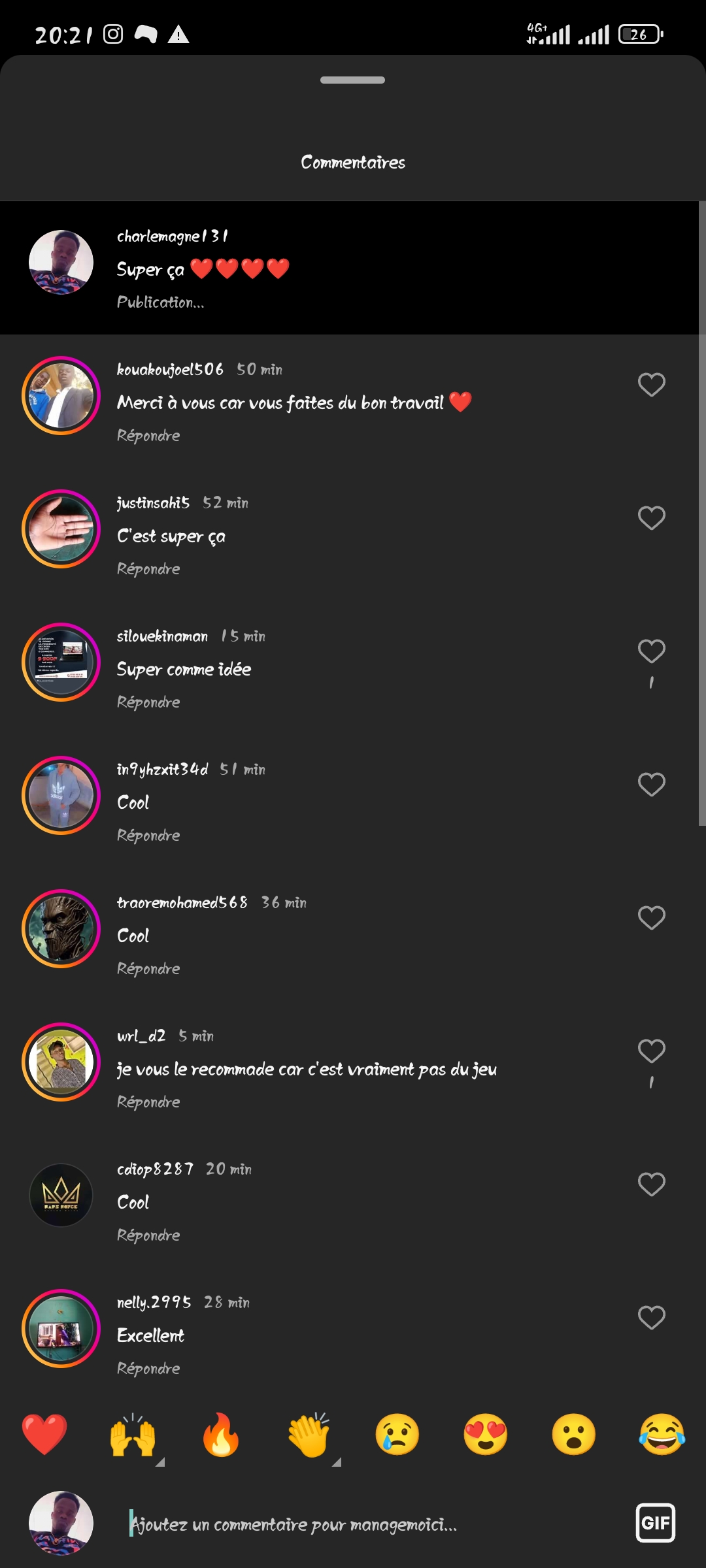Toggle like on justinsahi5's comment
The width and height of the screenshot is (706, 1568).
coord(651,518)
